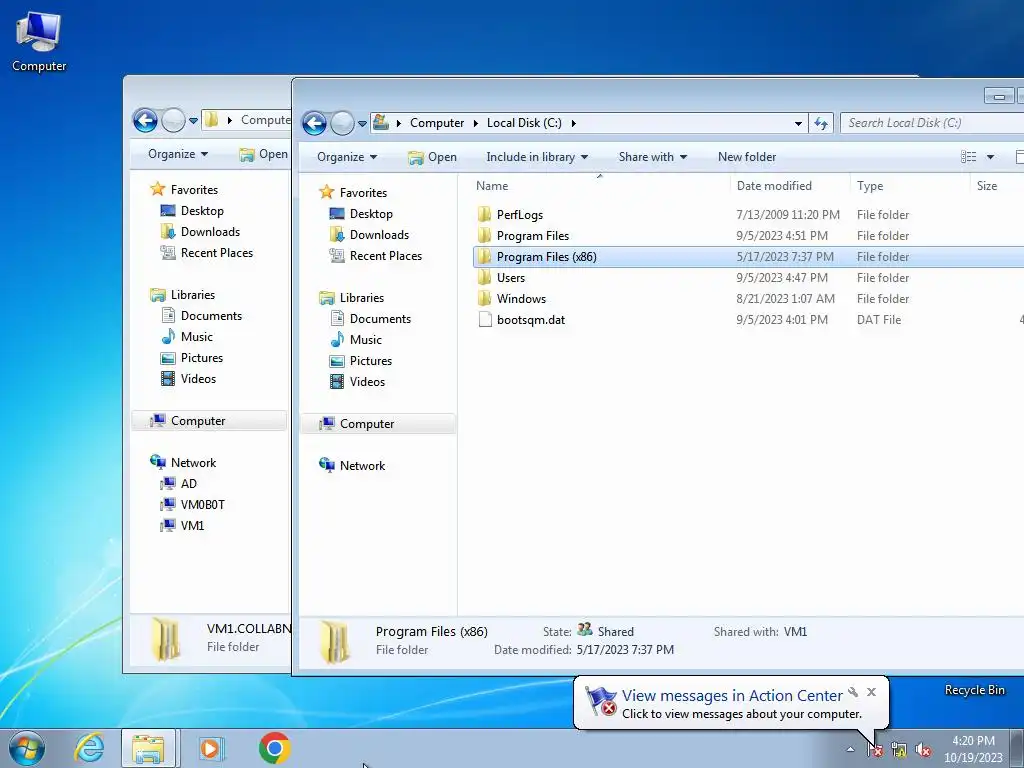Open view options dropdown arrow
This screenshot has height=768, width=1024.
990,157
